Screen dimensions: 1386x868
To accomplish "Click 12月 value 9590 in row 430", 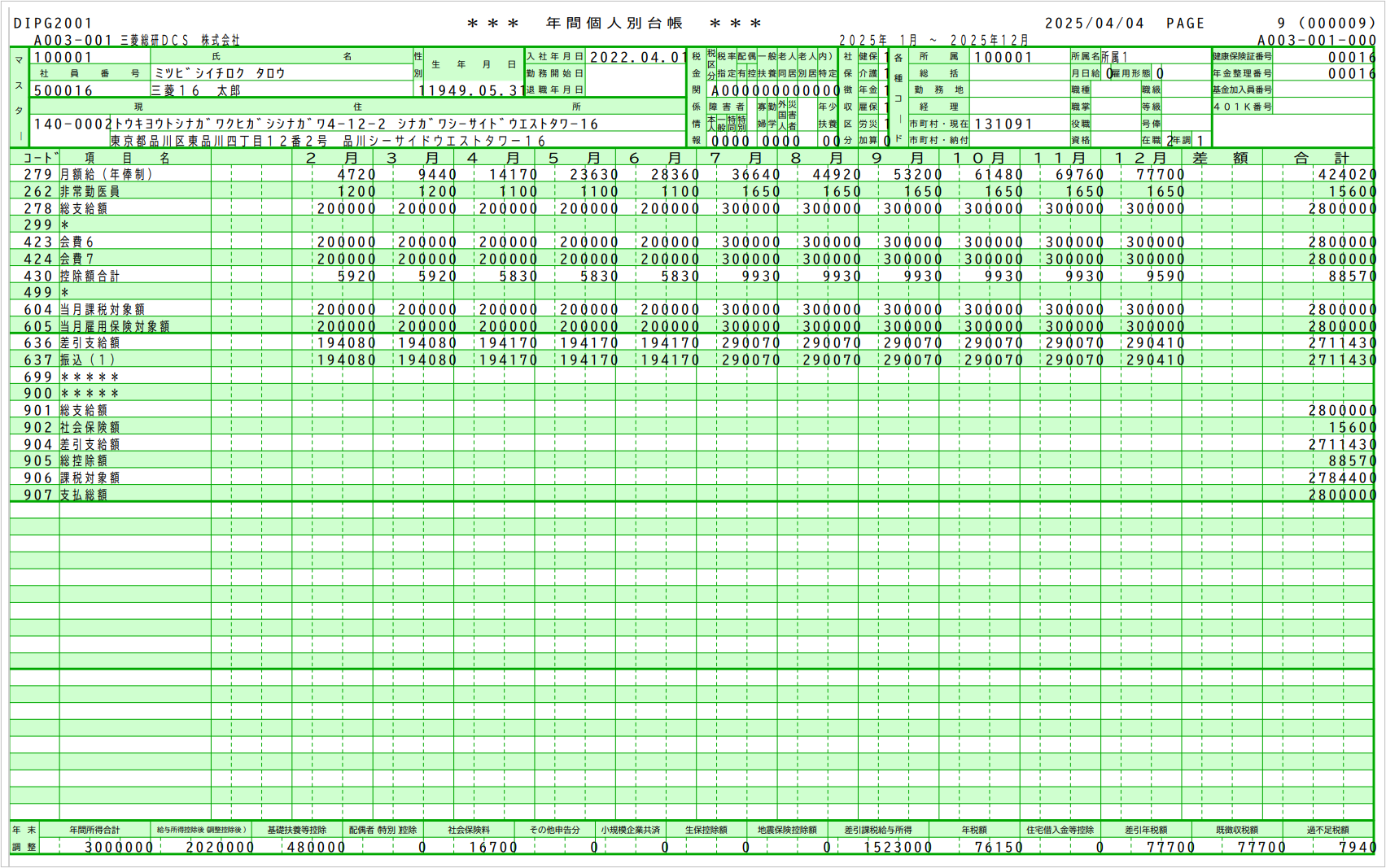I will (1166, 276).
